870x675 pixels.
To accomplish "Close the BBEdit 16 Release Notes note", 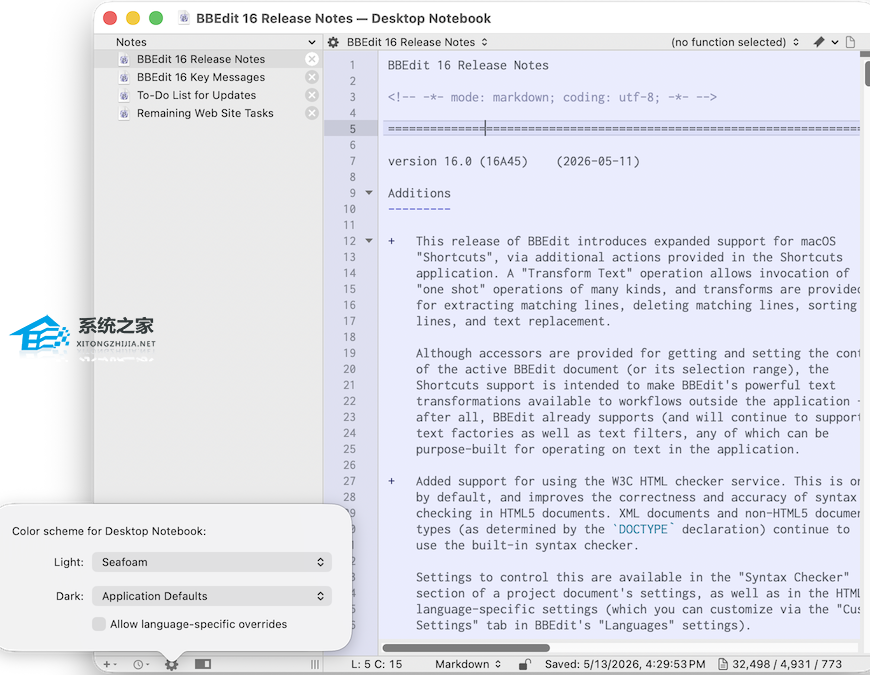I will tap(312, 59).
